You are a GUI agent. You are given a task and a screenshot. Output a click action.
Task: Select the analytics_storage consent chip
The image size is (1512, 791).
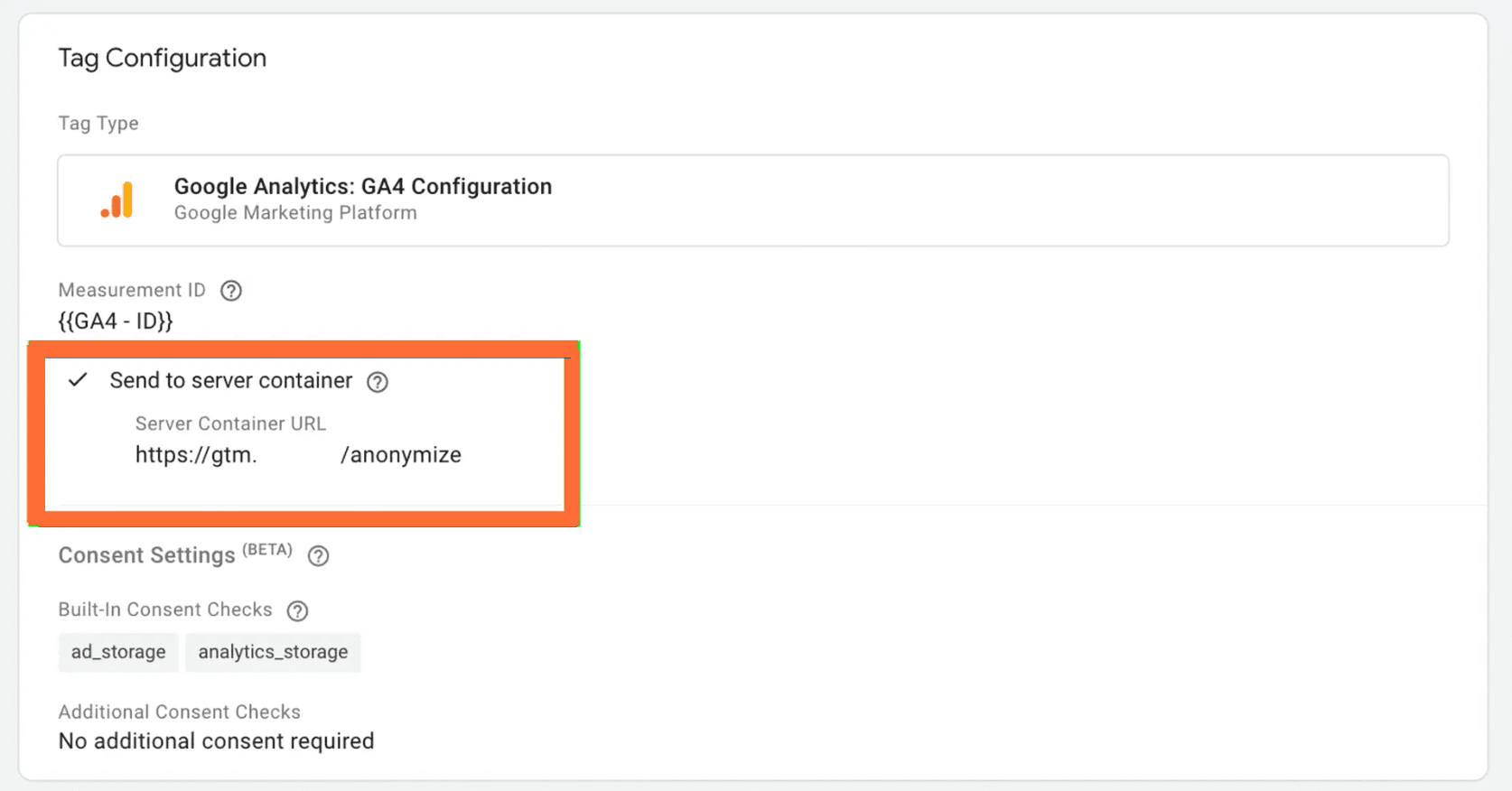click(x=273, y=652)
